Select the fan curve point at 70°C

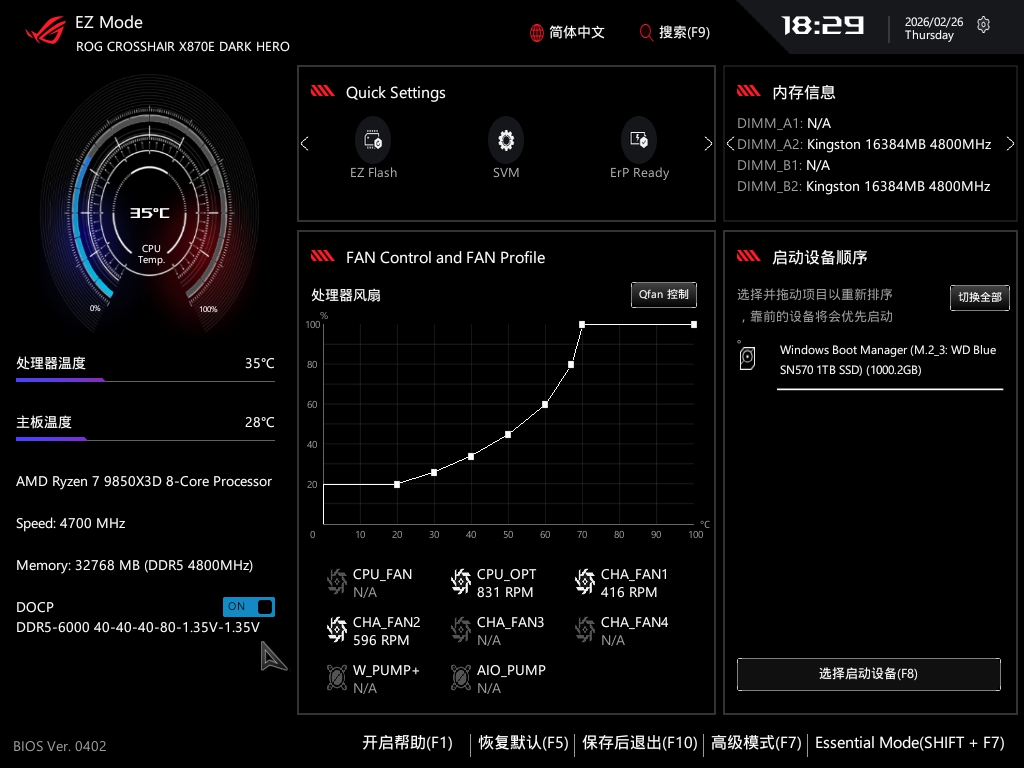[x=582, y=325]
